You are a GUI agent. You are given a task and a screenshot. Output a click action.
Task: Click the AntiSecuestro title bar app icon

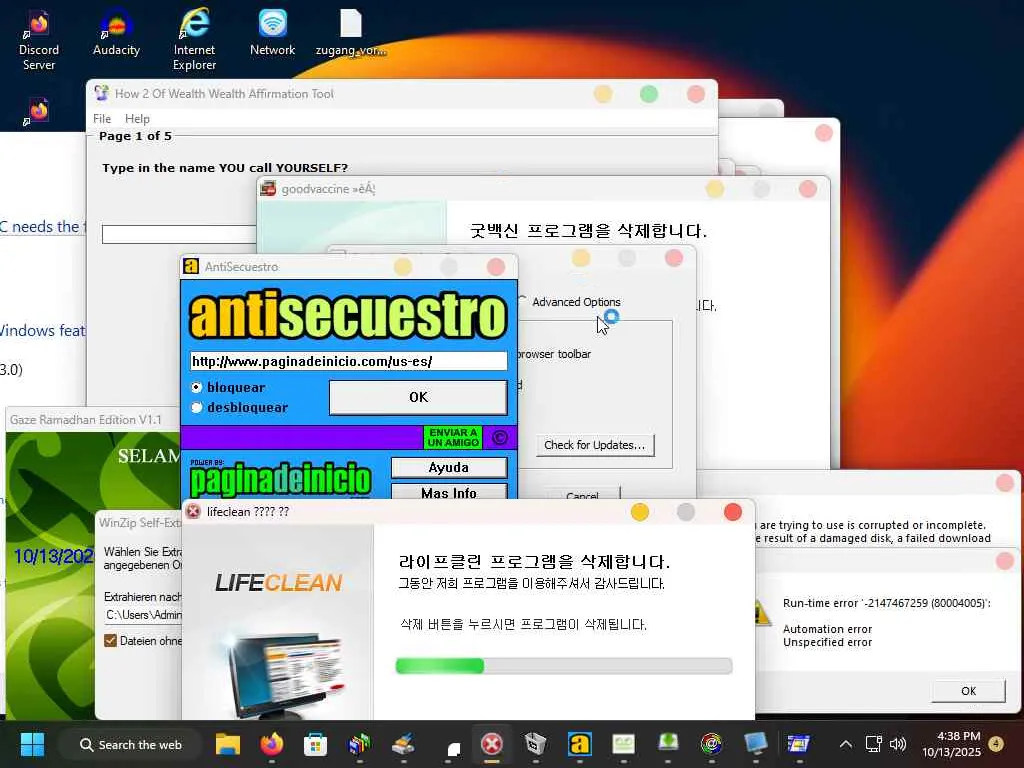191,266
